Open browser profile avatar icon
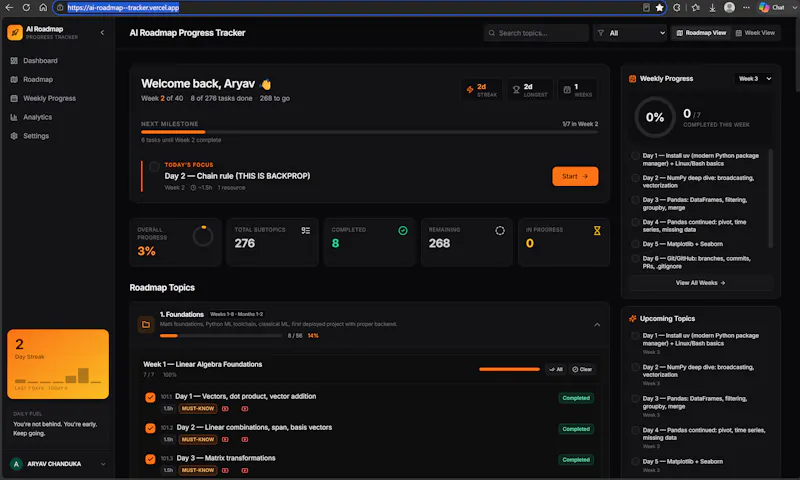This screenshot has width=800, height=480. 730,8
